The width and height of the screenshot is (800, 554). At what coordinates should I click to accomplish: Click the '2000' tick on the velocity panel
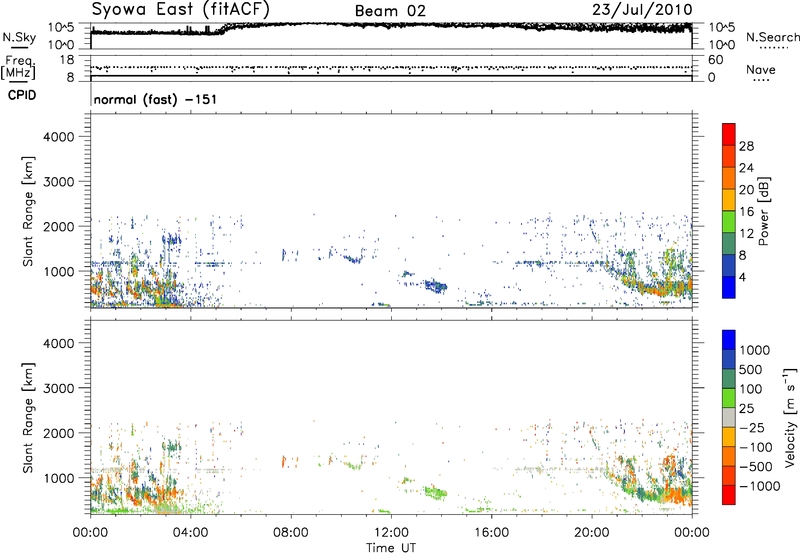pyautogui.click(x=59, y=433)
